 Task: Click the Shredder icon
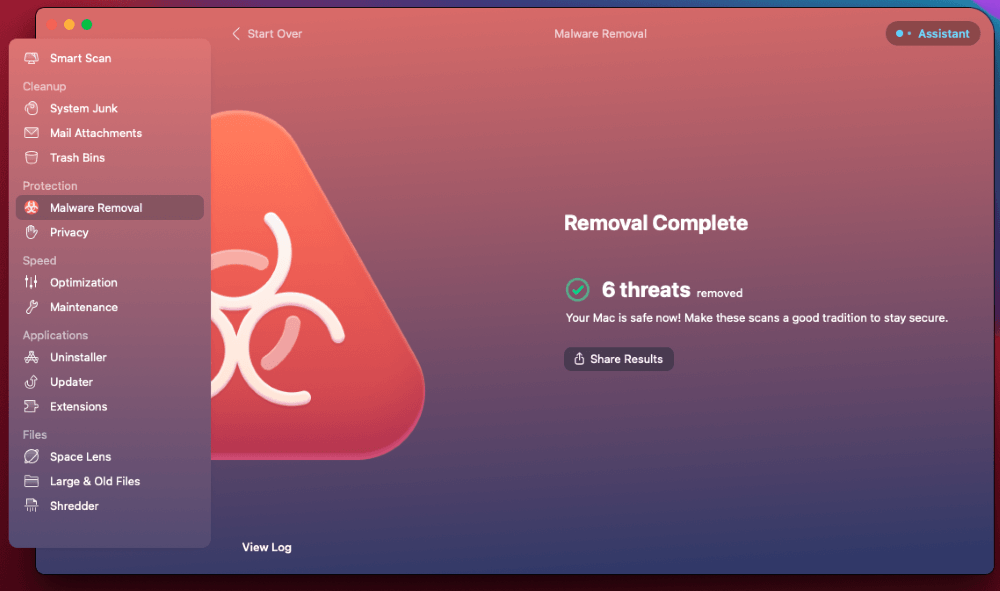pyautogui.click(x=31, y=506)
